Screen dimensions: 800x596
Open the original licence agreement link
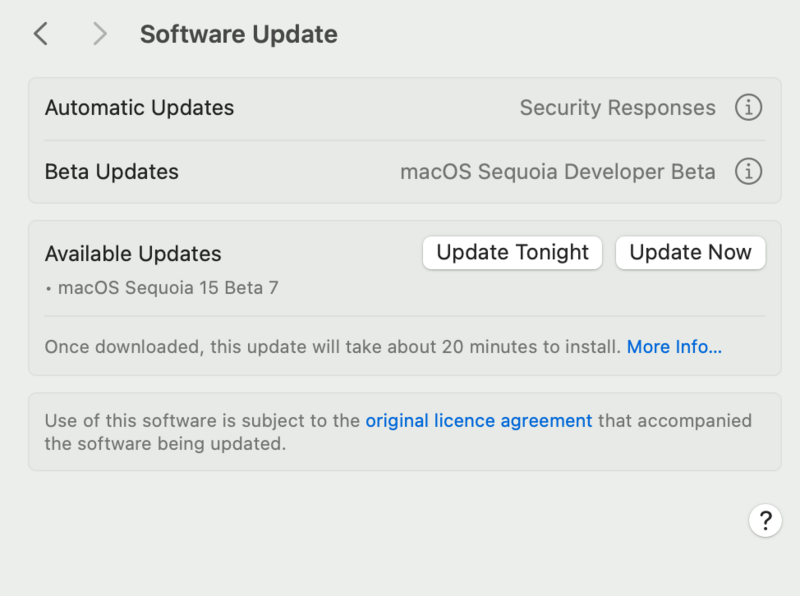point(478,421)
